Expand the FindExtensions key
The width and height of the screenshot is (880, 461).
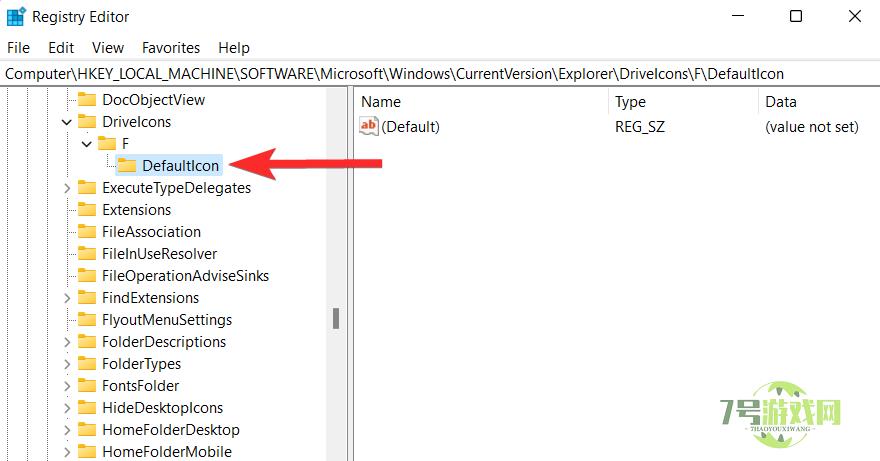67,298
